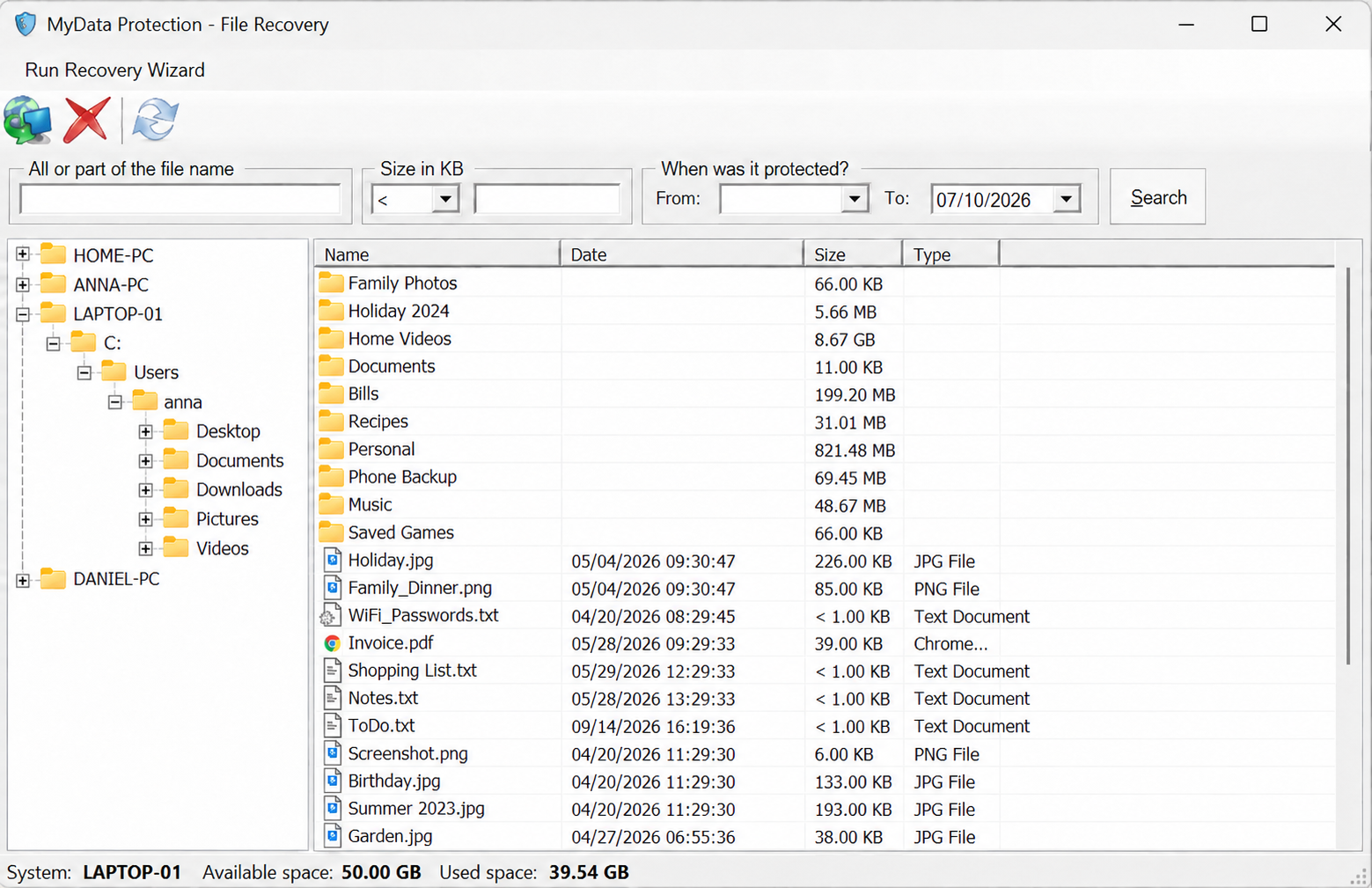Open the size comparison operator dropdown

[445, 200]
